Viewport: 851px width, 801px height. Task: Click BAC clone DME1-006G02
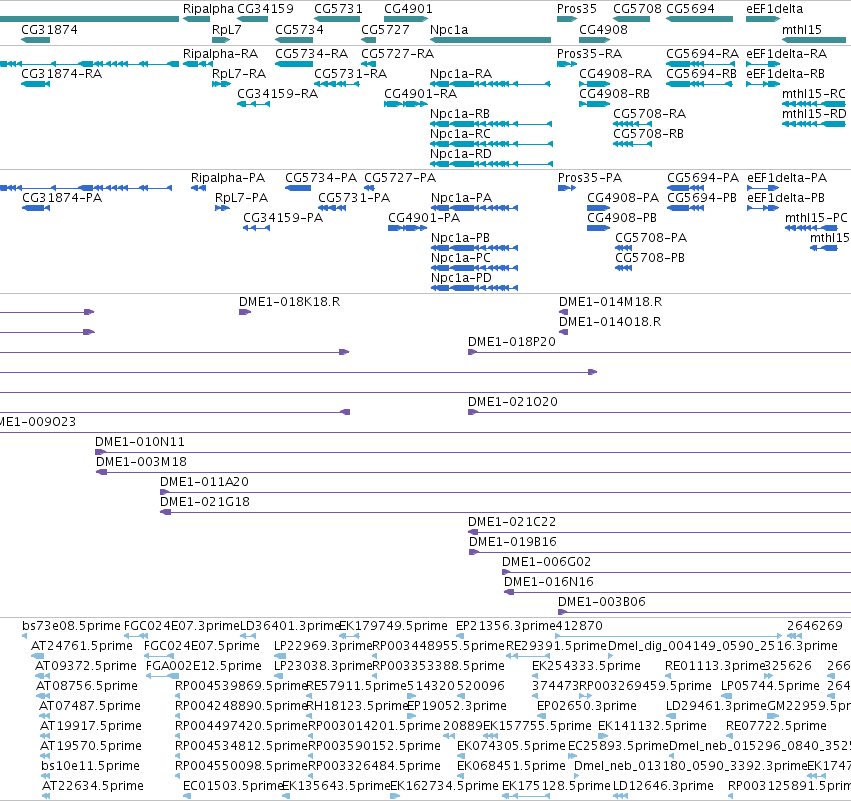[x=546, y=562]
